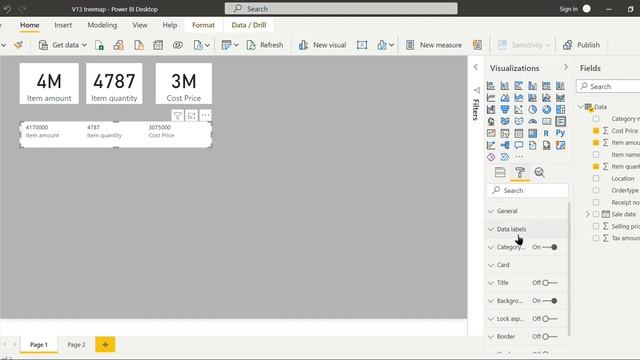Enable the Border toggle
Viewport: 640px width, 360px height.
pos(549,337)
